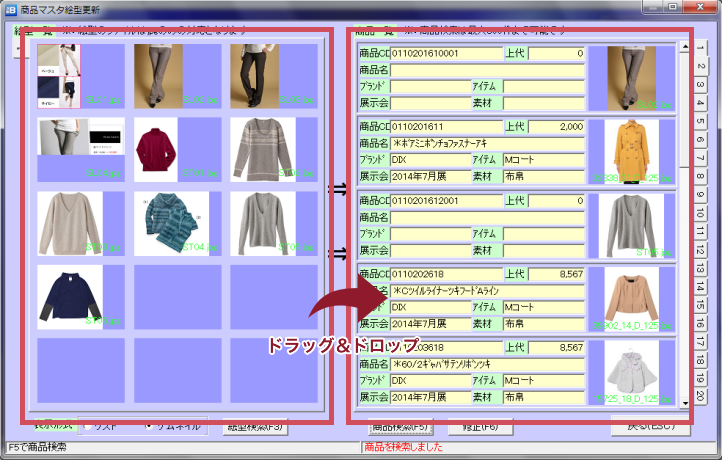Click the application icon in the title bar
Screen dimensions: 722x460
tap(10, 10)
